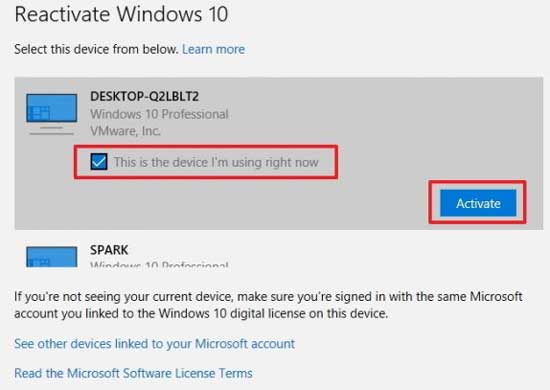
Task: Select the DESKTOP-Q2LBLT2 computer icon
Action: (52, 114)
